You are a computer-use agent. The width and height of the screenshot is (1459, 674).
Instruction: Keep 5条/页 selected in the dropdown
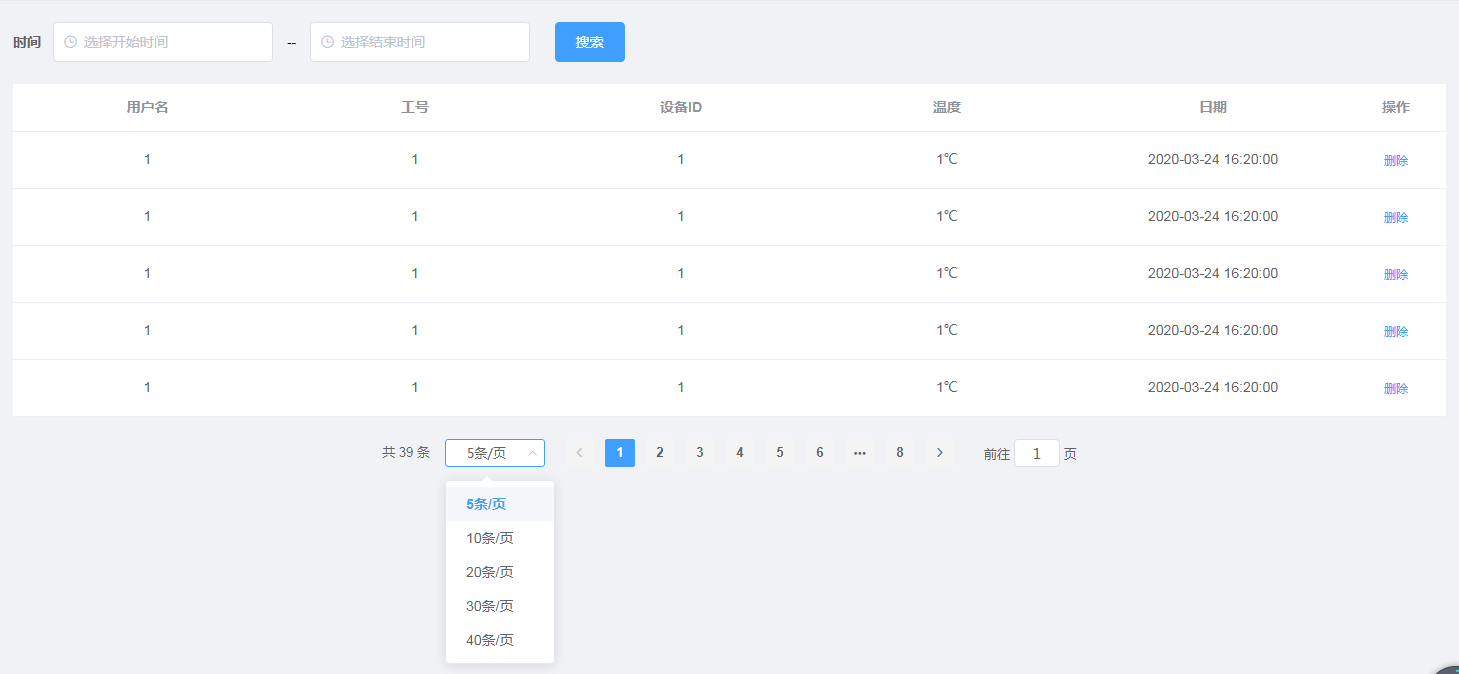coord(486,503)
